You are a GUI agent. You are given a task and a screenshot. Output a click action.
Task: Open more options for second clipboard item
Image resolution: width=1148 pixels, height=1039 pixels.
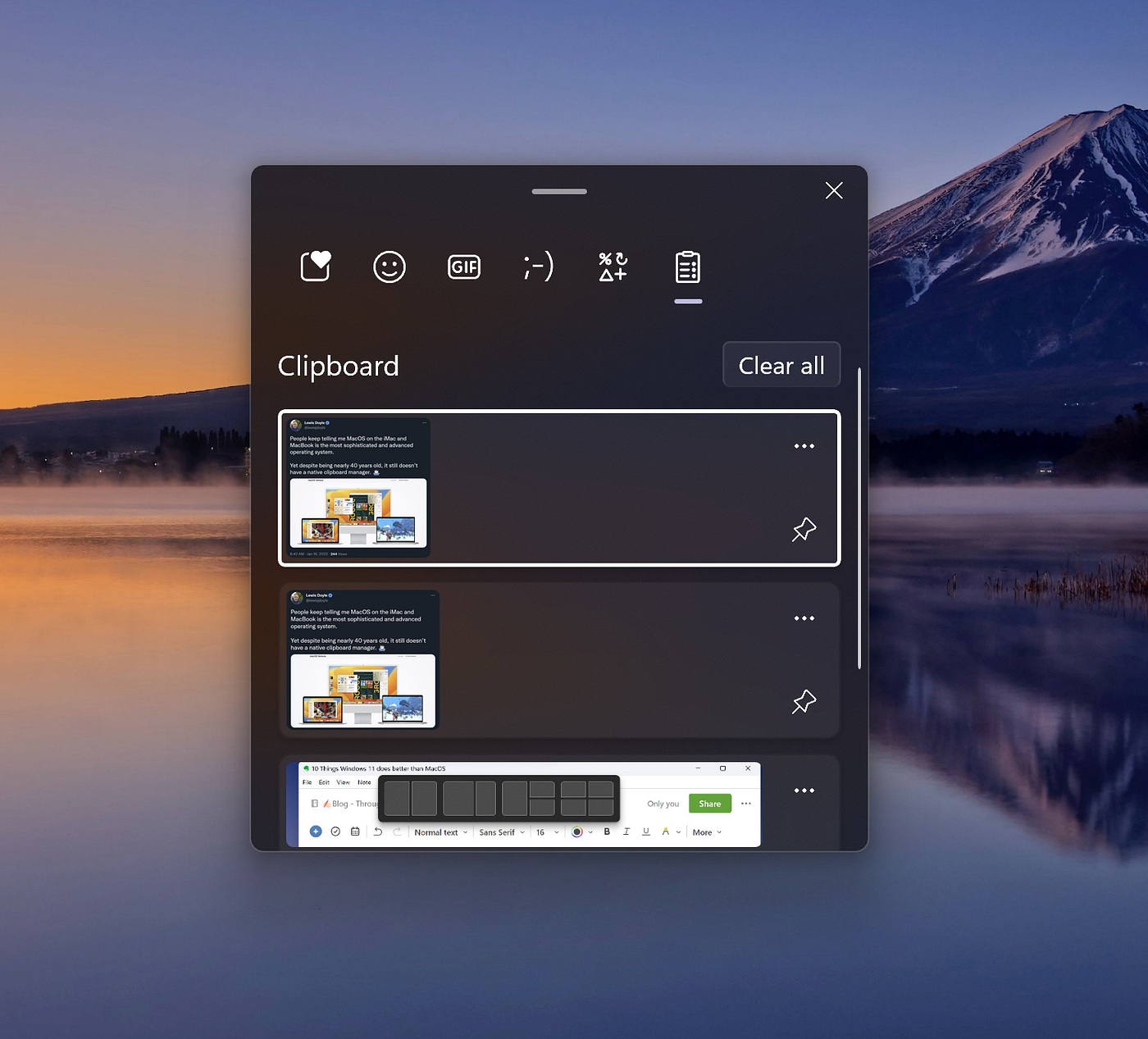[804, 618]
